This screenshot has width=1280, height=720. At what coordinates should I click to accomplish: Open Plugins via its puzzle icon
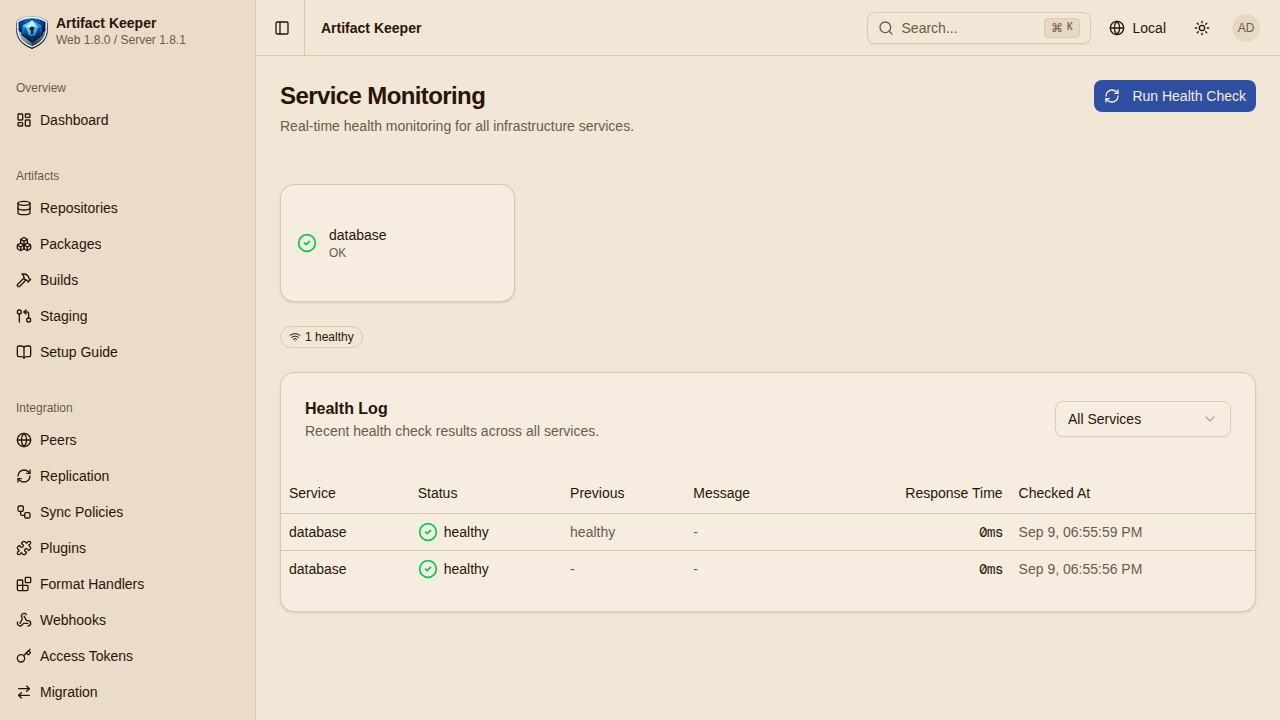tap(24, 548)
